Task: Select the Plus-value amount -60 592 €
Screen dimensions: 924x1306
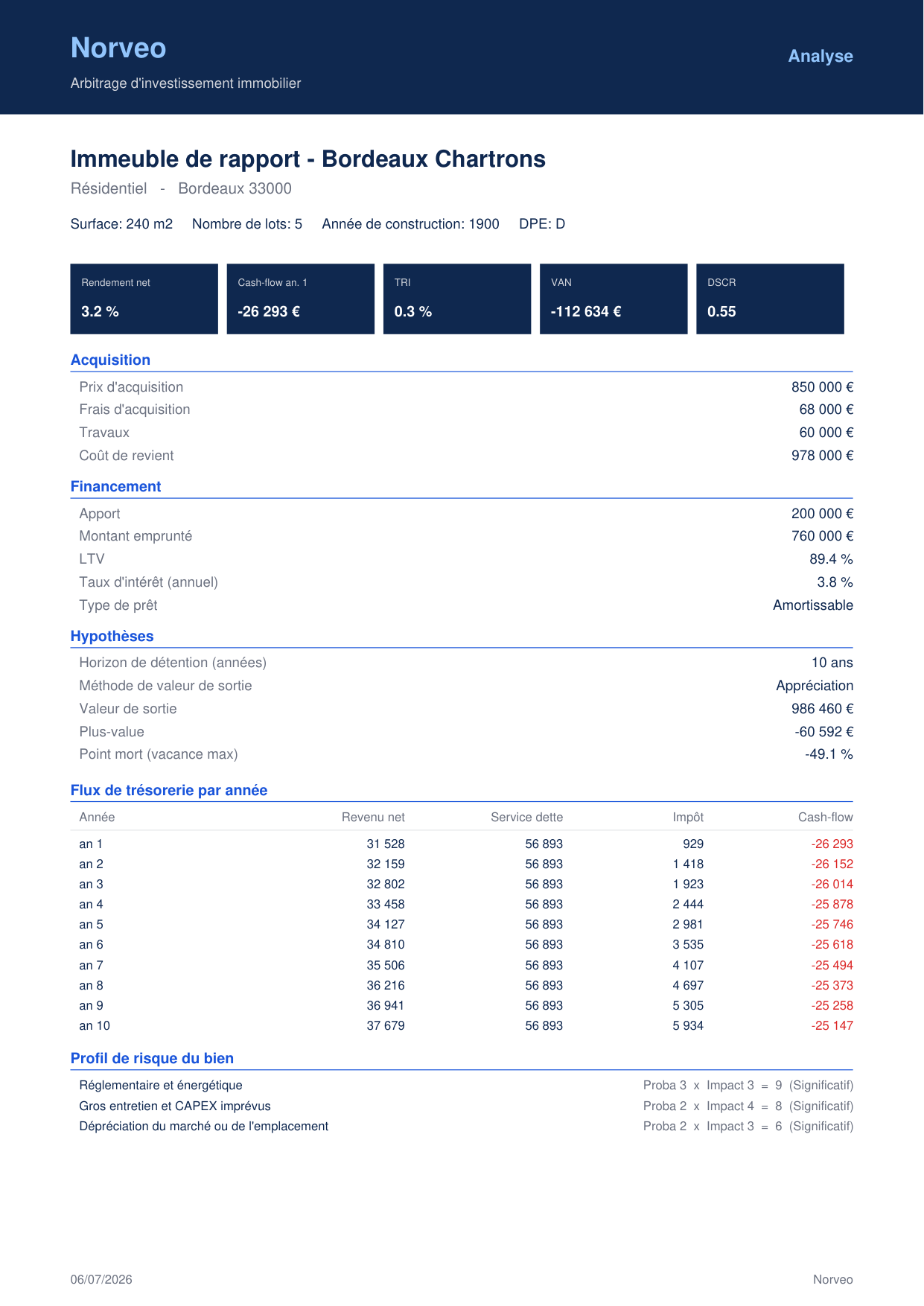Action: [823, 732]
